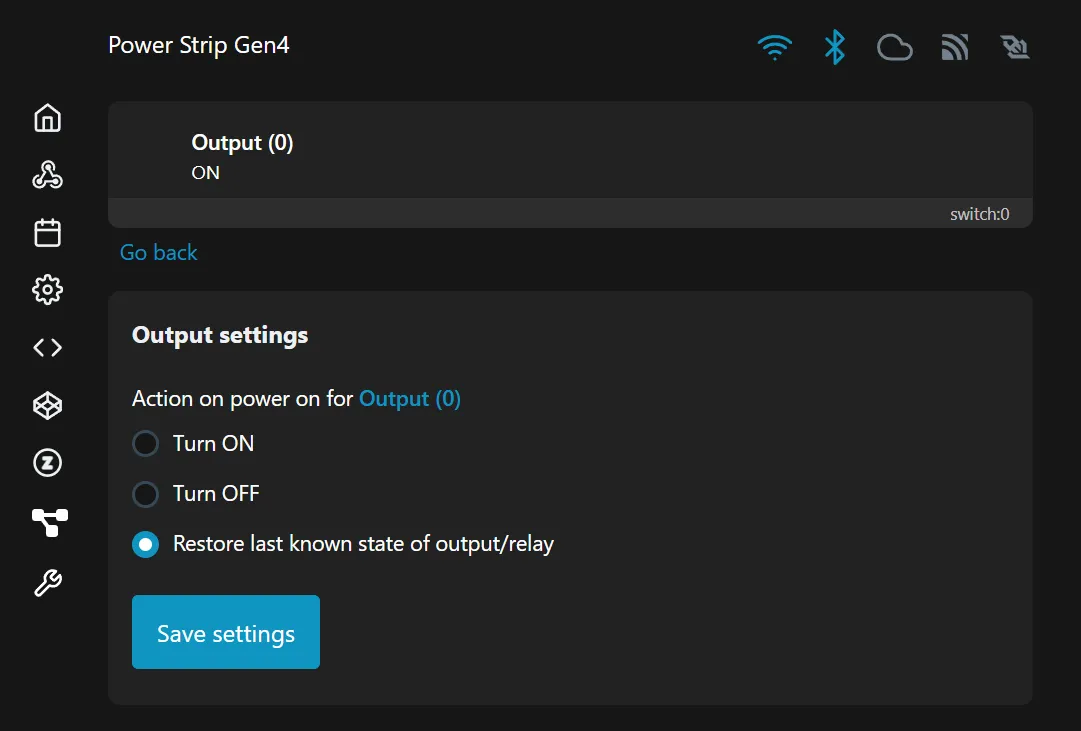Viewport: 1081px width, 731px height.
Task: Click the Output (0) card title
Action: [242, 143]
